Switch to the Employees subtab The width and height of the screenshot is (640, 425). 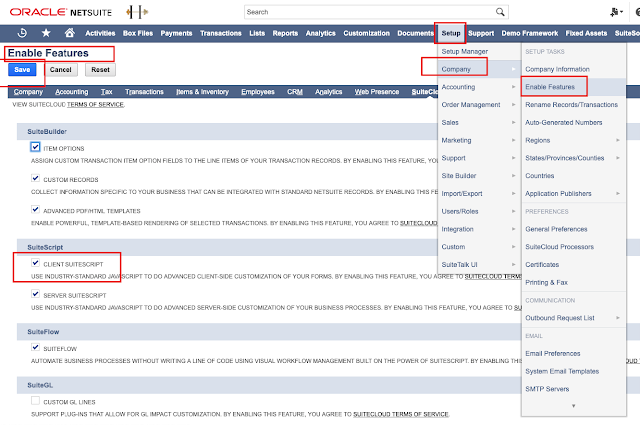[x=258, y=91]
